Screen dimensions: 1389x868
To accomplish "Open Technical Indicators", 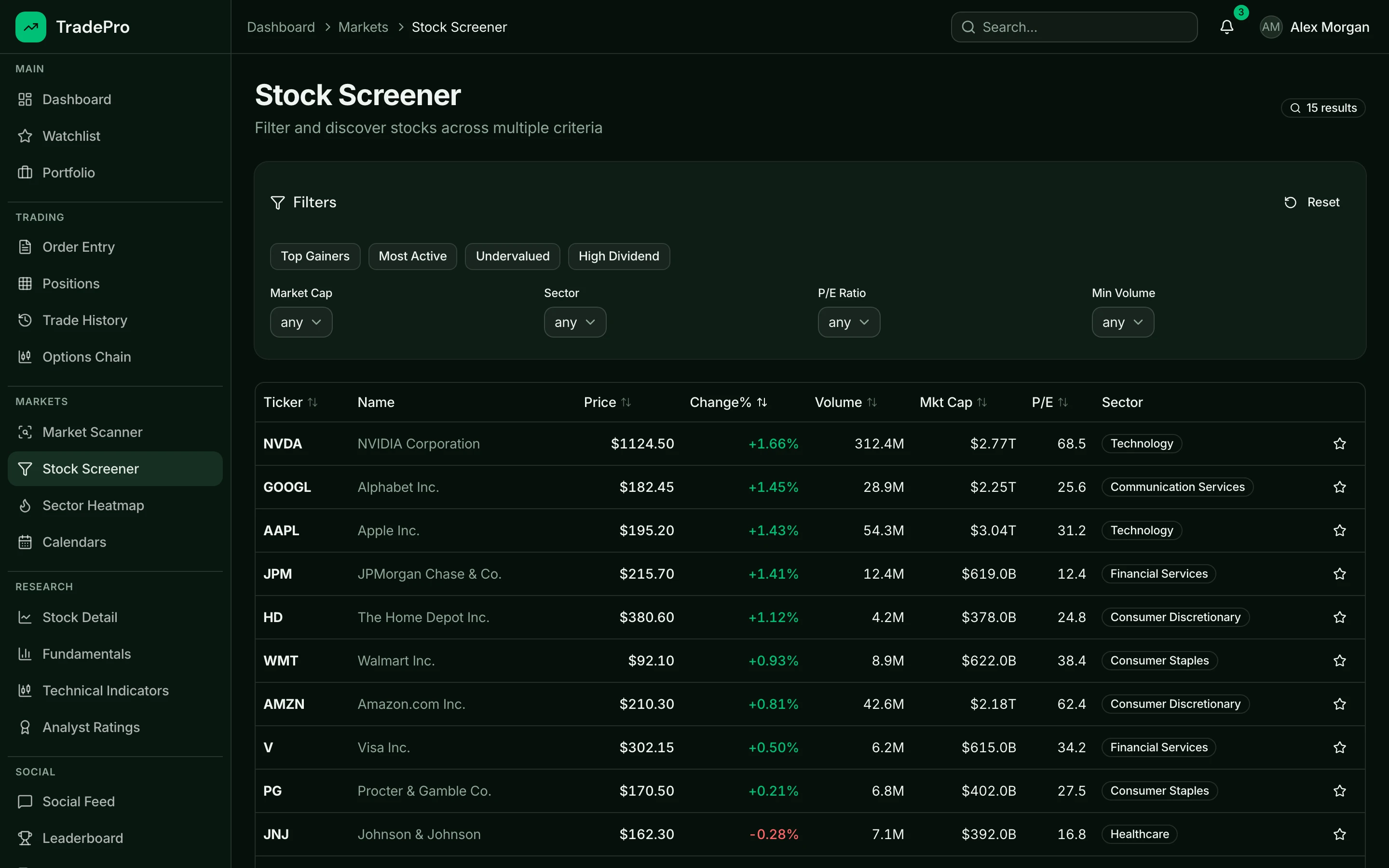I will tap(115, 691).
